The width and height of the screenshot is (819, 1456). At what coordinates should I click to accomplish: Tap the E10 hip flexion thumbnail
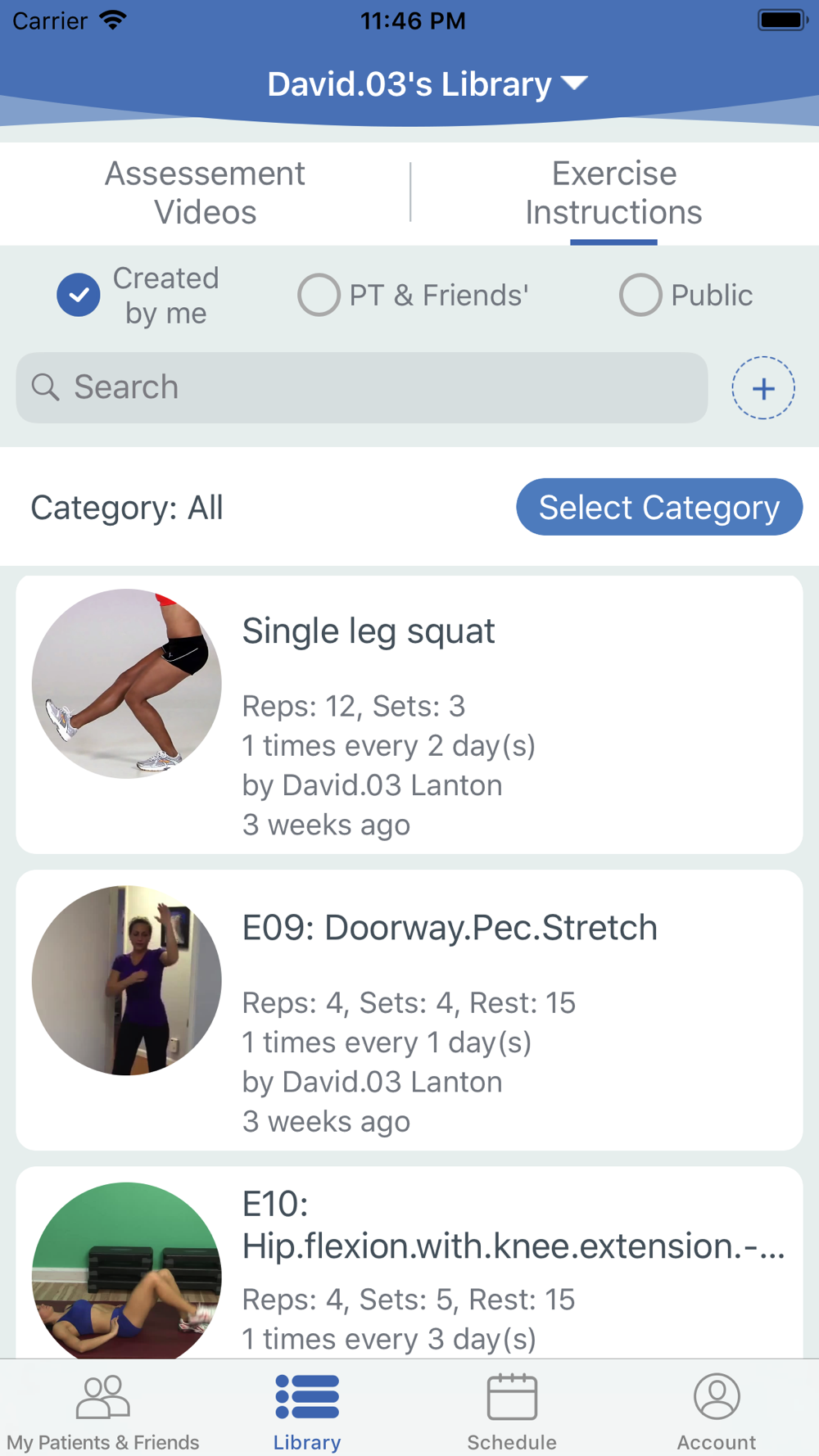pyautogui.click(x=127, y=1269)
